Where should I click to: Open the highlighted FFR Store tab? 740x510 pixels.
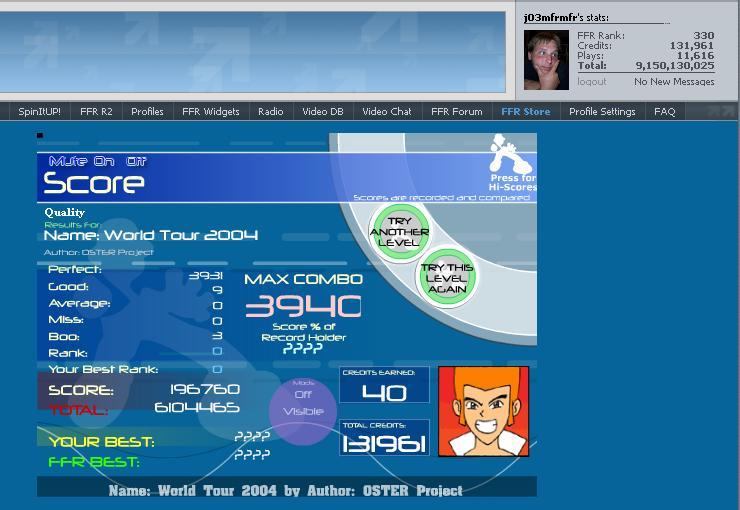[526, 112]
